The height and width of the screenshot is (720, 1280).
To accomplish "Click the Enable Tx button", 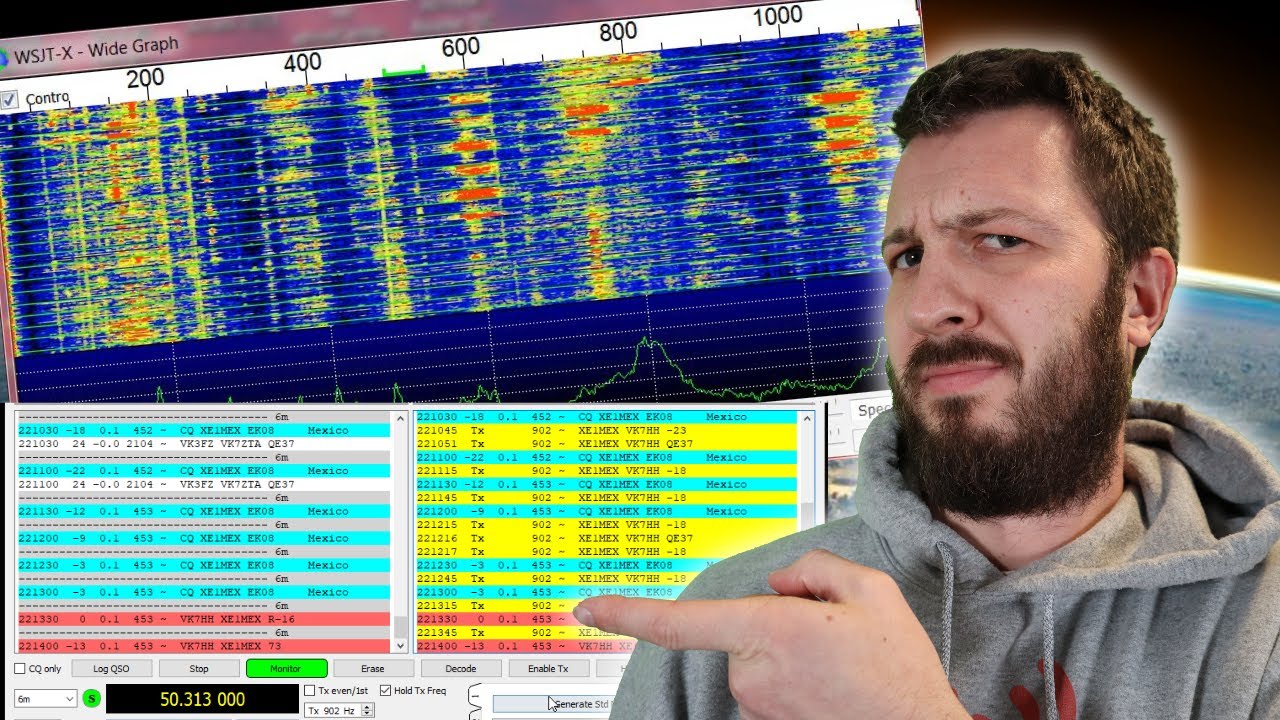I will click(x=547, y=669).
